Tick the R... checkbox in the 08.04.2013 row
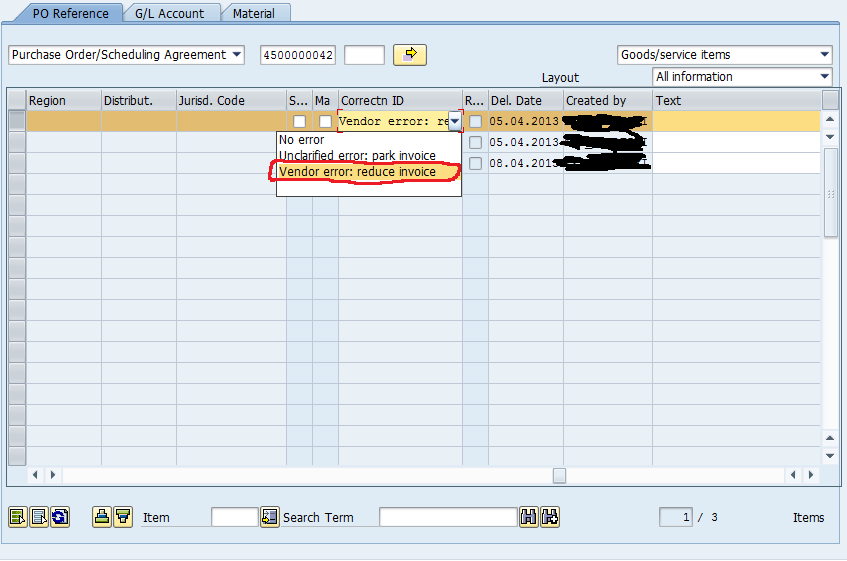 [x=475, y=164]
